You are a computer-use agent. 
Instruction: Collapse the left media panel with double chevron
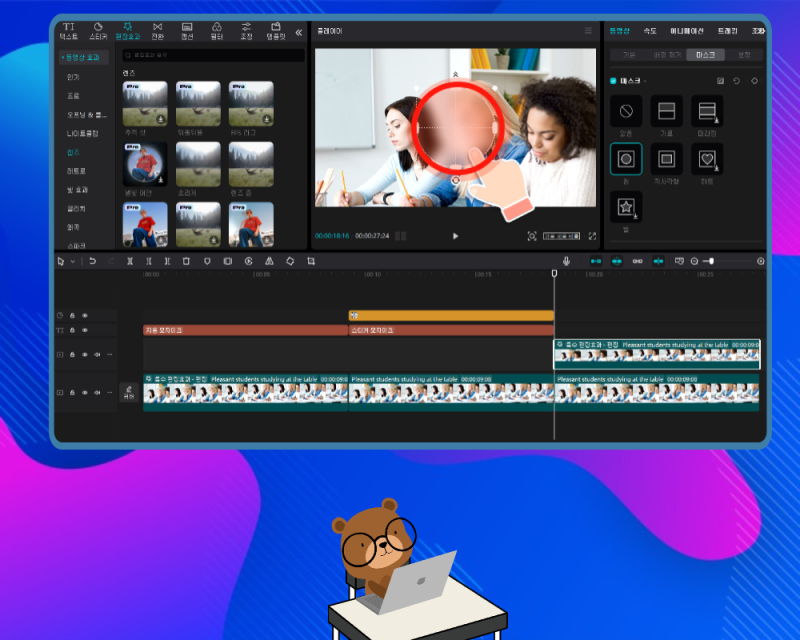click(x=298, y=32)
